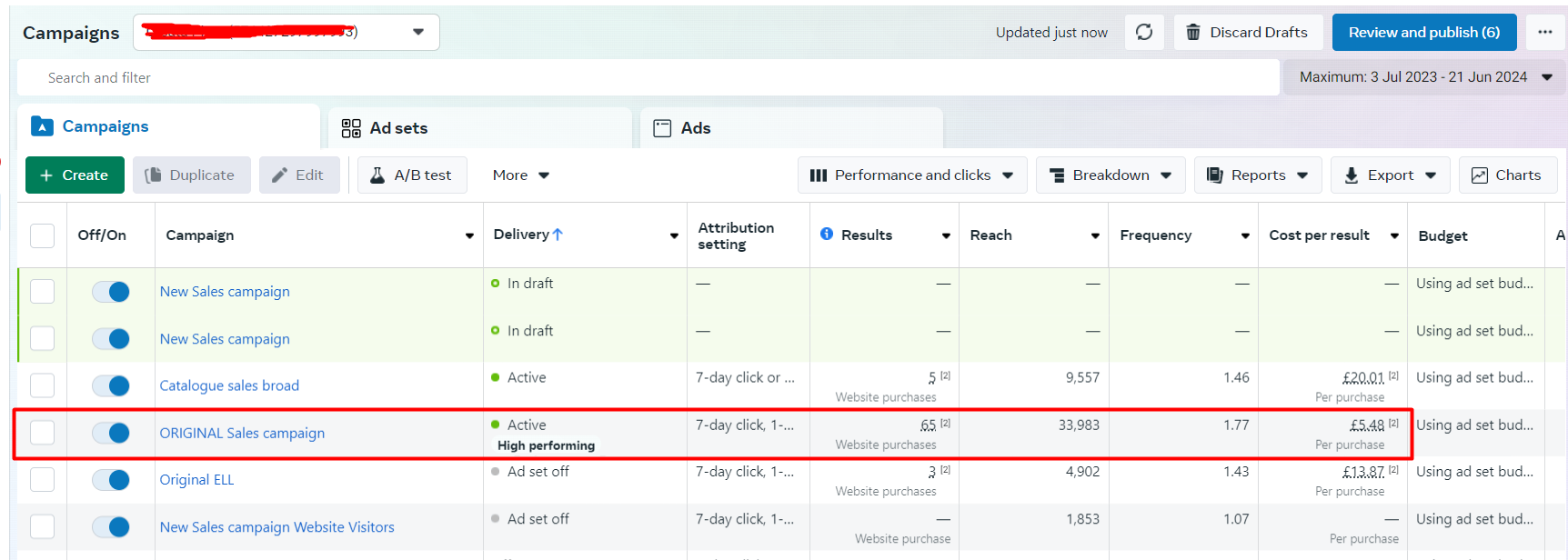Open Performance and clicks columns dropdown

click(911, 175)
